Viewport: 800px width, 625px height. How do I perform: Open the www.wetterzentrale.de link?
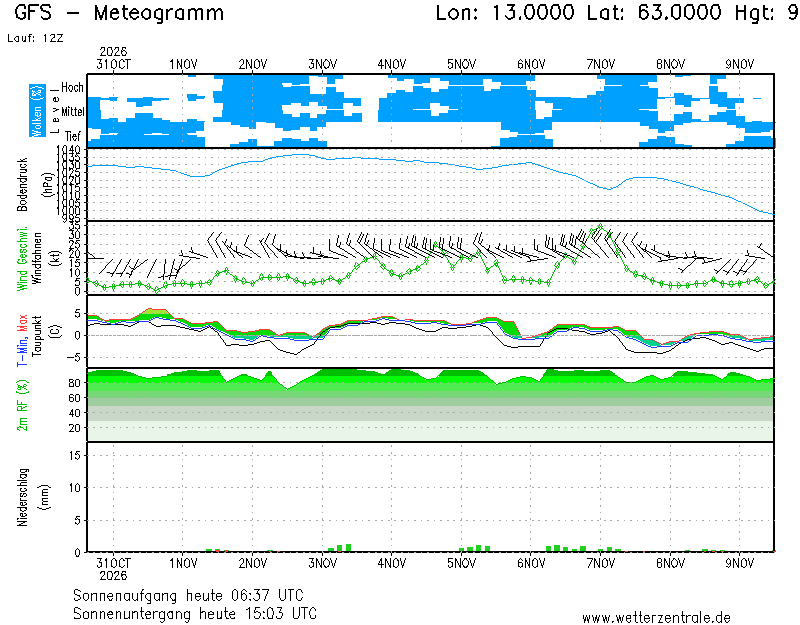(x=656, y=618)
